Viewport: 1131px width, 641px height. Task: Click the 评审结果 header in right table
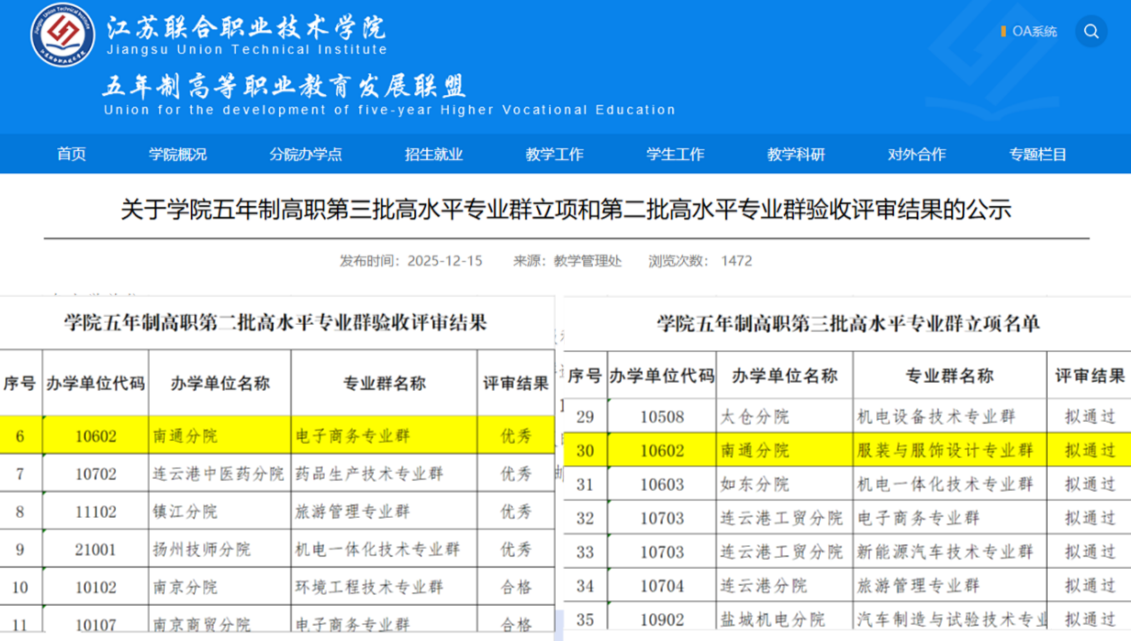click(x=1089, y=376)
